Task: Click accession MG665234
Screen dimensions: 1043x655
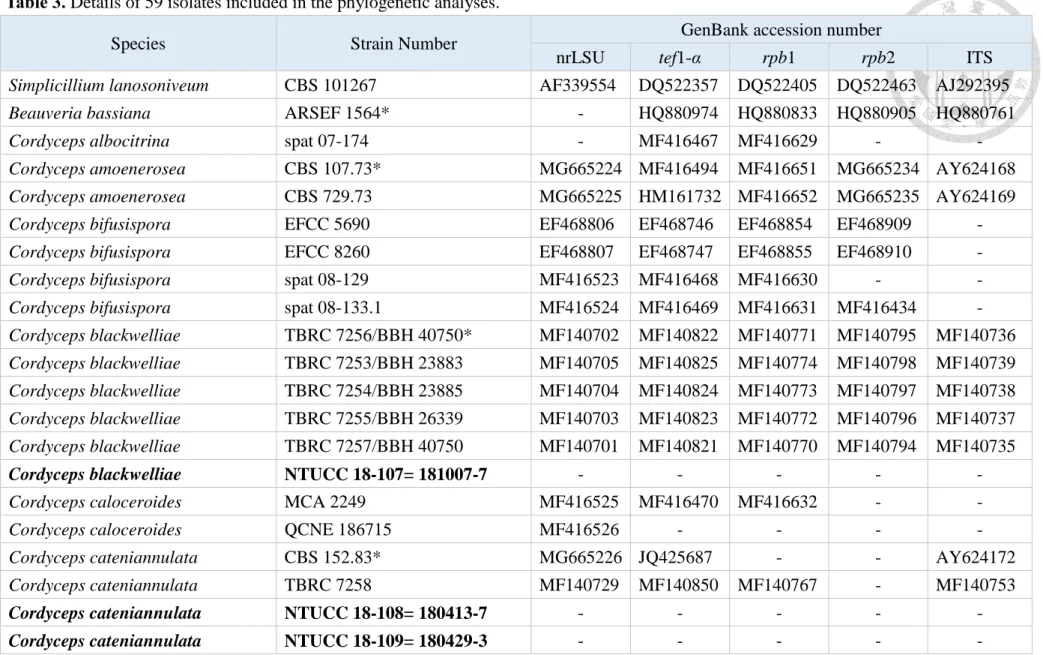Action: coord(877,169)
